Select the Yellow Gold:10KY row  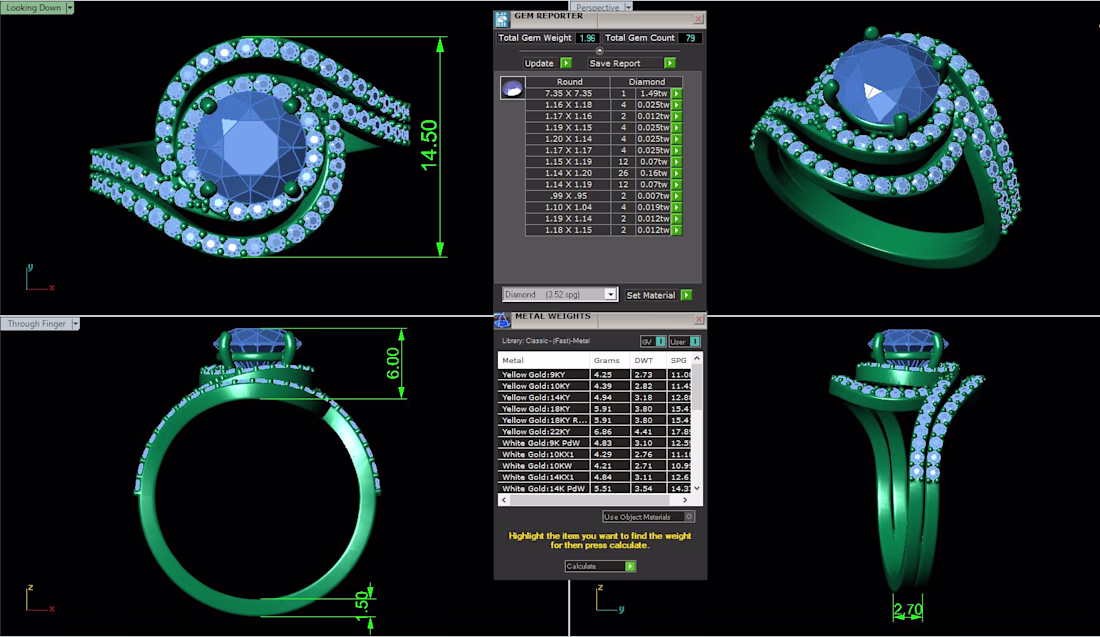(x=595, y=386)
